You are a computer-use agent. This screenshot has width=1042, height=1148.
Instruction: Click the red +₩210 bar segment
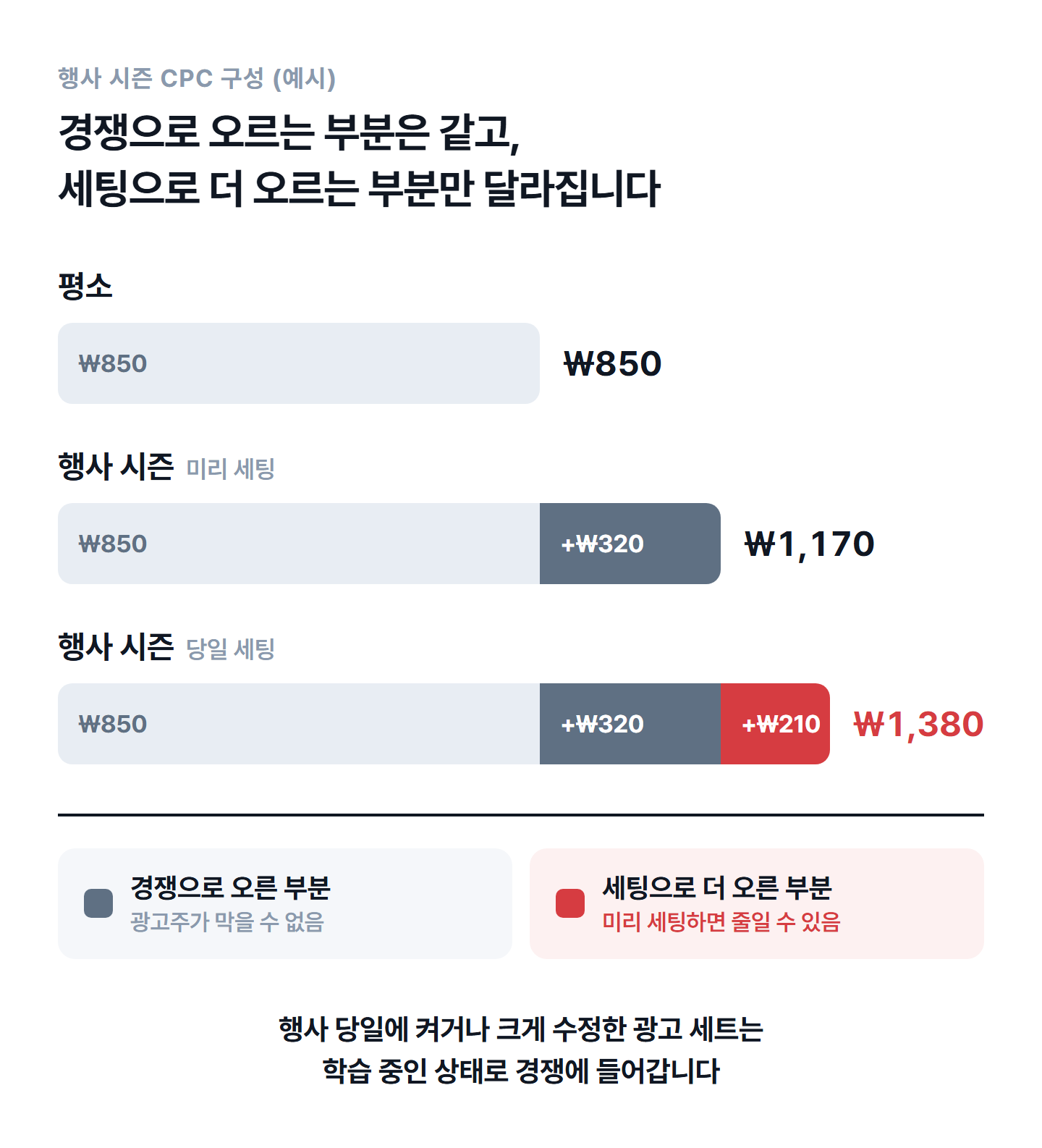tap(775, 724)
